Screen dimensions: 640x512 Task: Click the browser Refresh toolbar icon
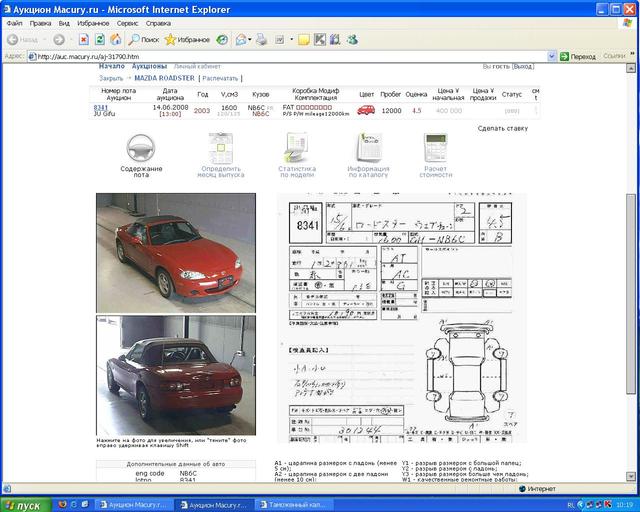[100, 40]
